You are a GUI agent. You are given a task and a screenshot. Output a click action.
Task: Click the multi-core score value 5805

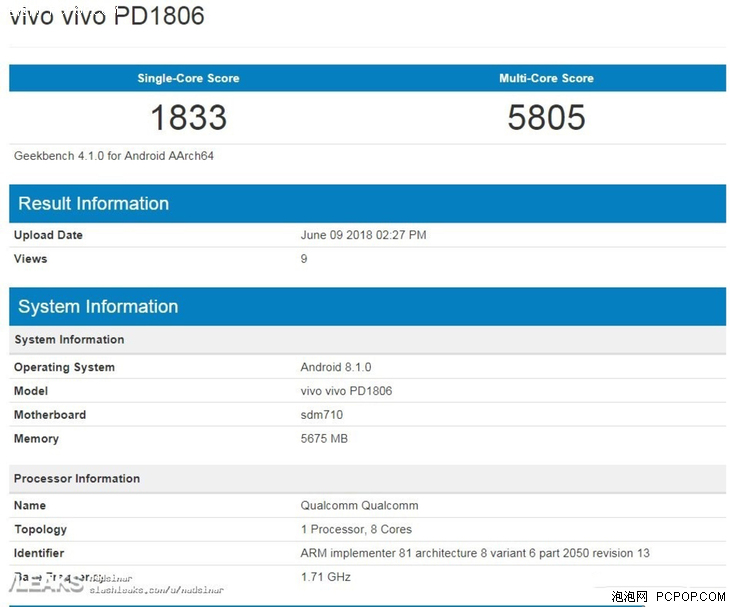click(546, 117)
